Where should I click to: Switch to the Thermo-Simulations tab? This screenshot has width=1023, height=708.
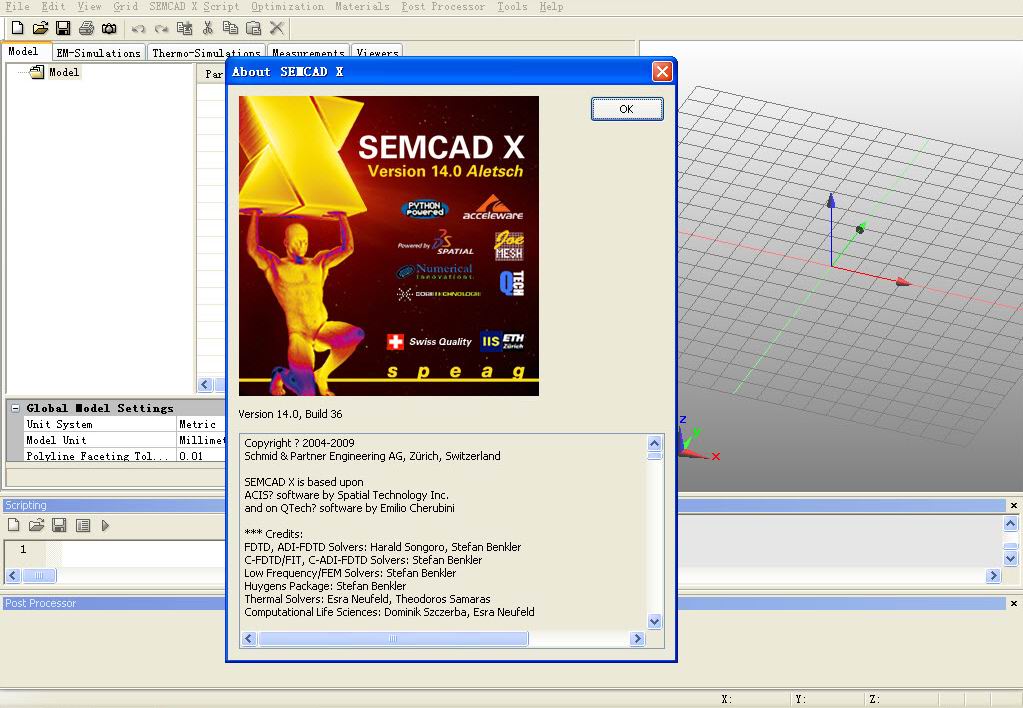206,53
